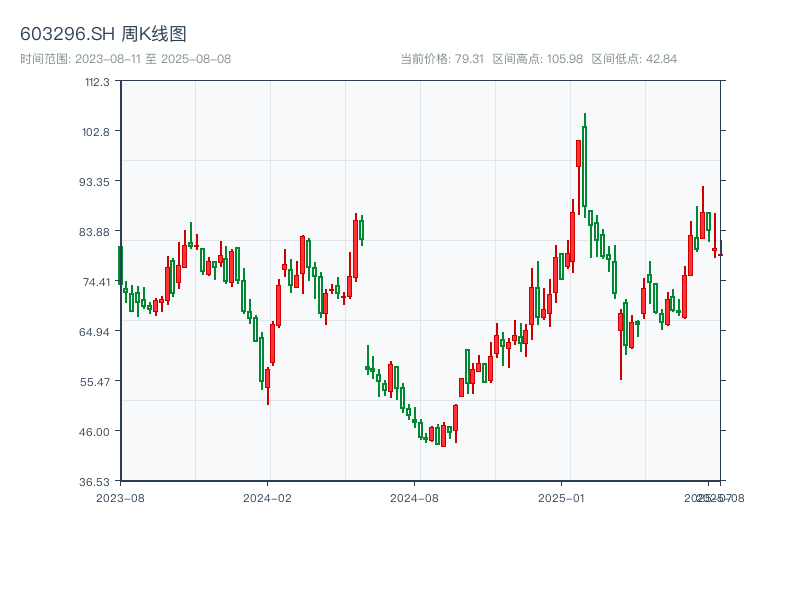Click x-axis label 2024-02
Screen dimensions: 800x600
click(x=267, y=498)
